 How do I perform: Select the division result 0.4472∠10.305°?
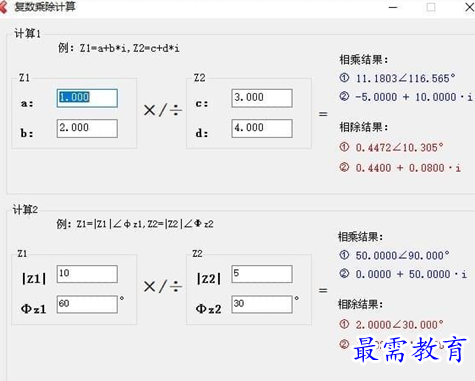pos(399,147)
